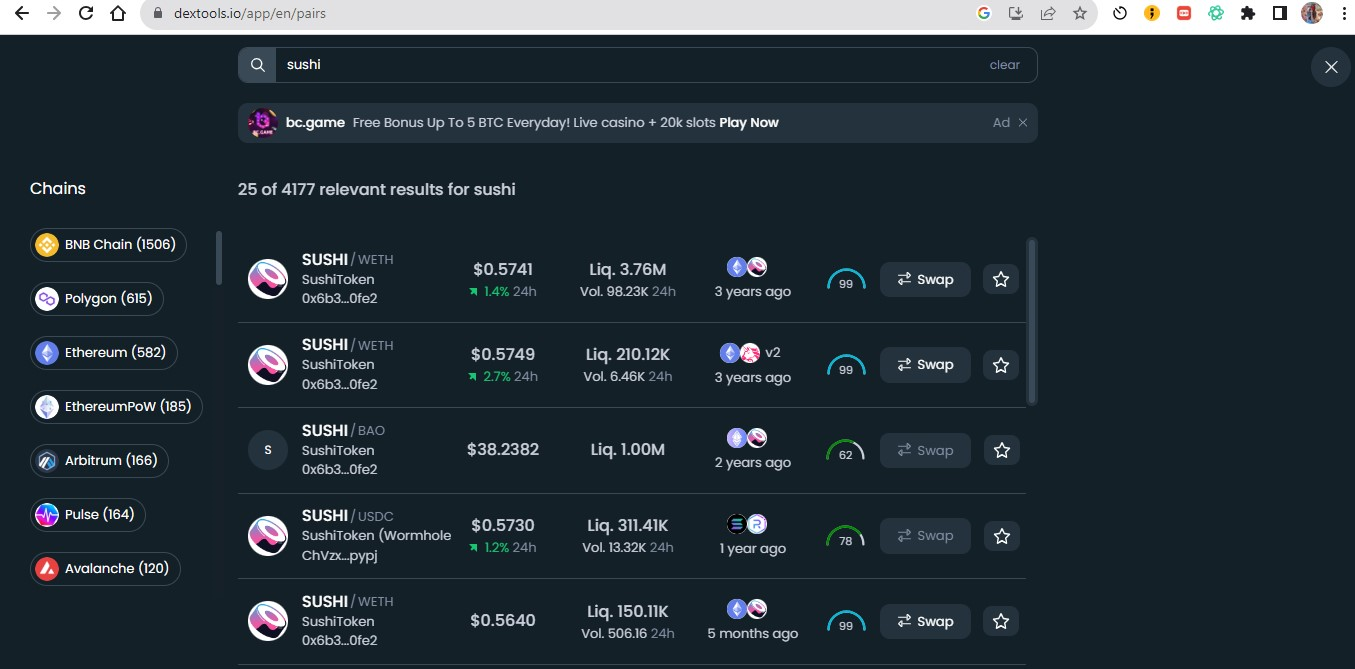Dismiss the bc.game ad with X
1355x669 pixels.
pyautogui.click(x=1022, y=123)
